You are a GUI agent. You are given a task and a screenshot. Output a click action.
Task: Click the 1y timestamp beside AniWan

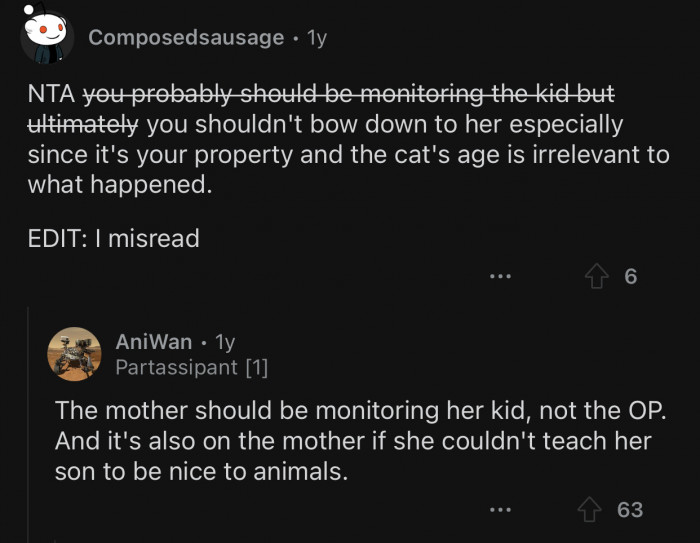224,342
